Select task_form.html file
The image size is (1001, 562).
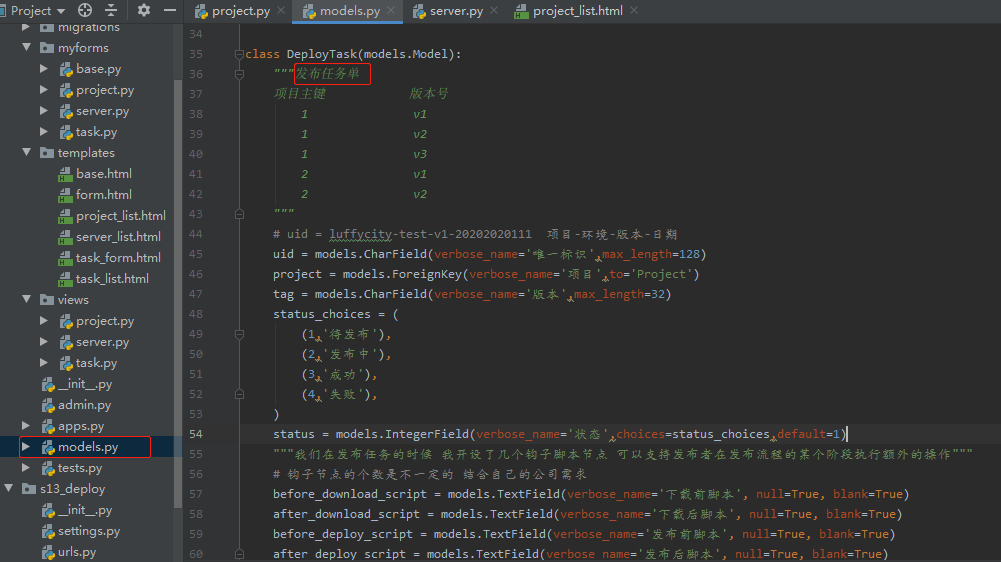[x=118, y=258]
